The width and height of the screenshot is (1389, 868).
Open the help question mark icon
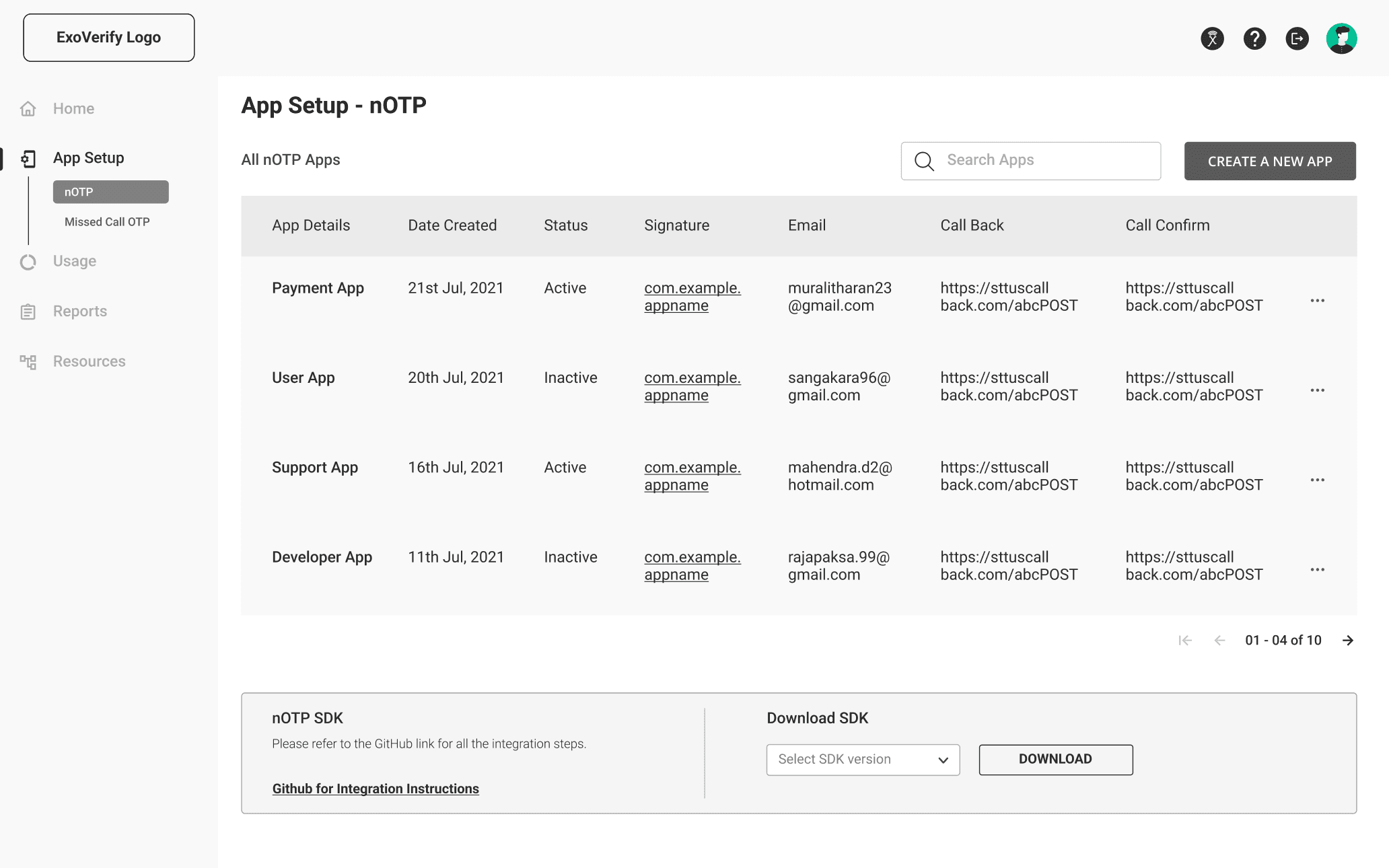click(1254, 38)
